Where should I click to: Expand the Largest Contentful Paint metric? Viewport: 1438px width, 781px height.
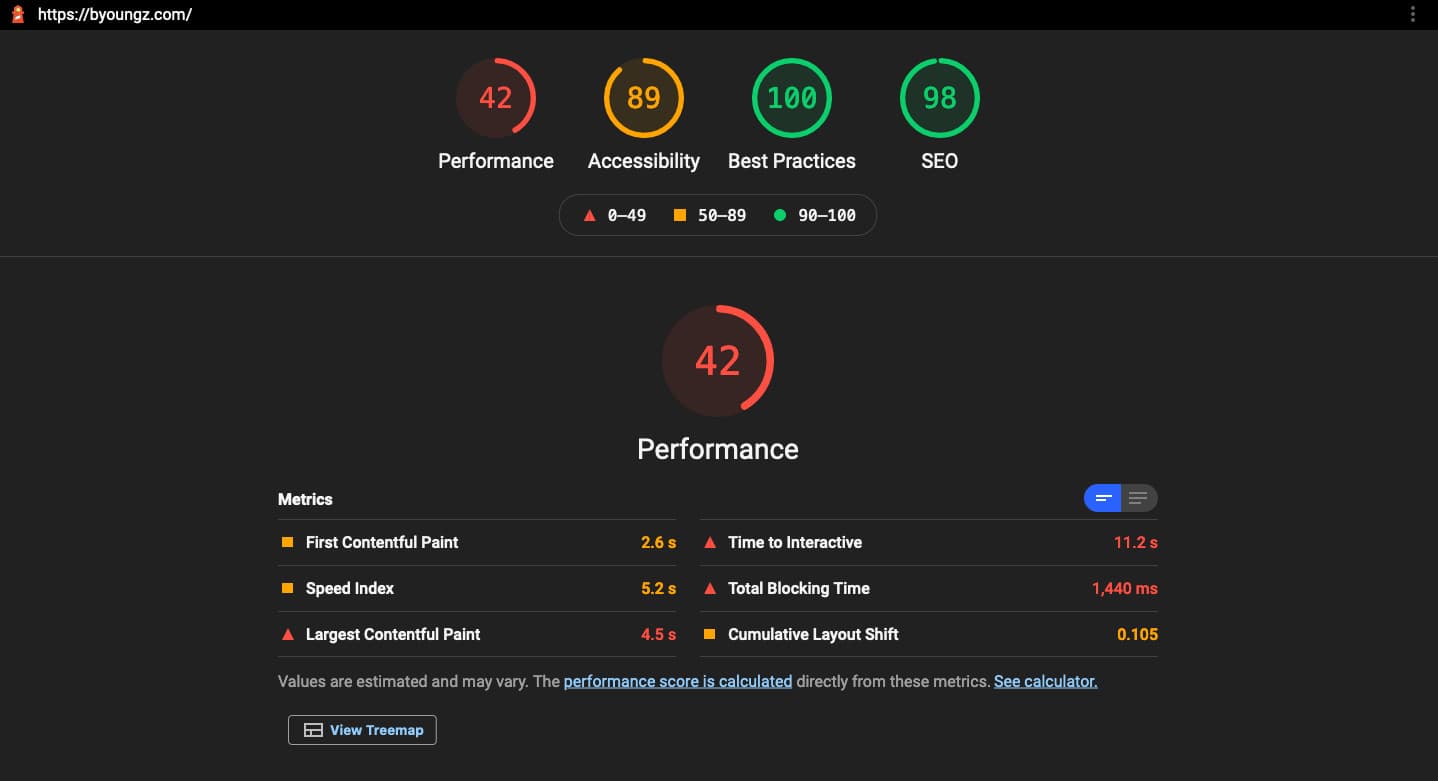click(392, 634)
